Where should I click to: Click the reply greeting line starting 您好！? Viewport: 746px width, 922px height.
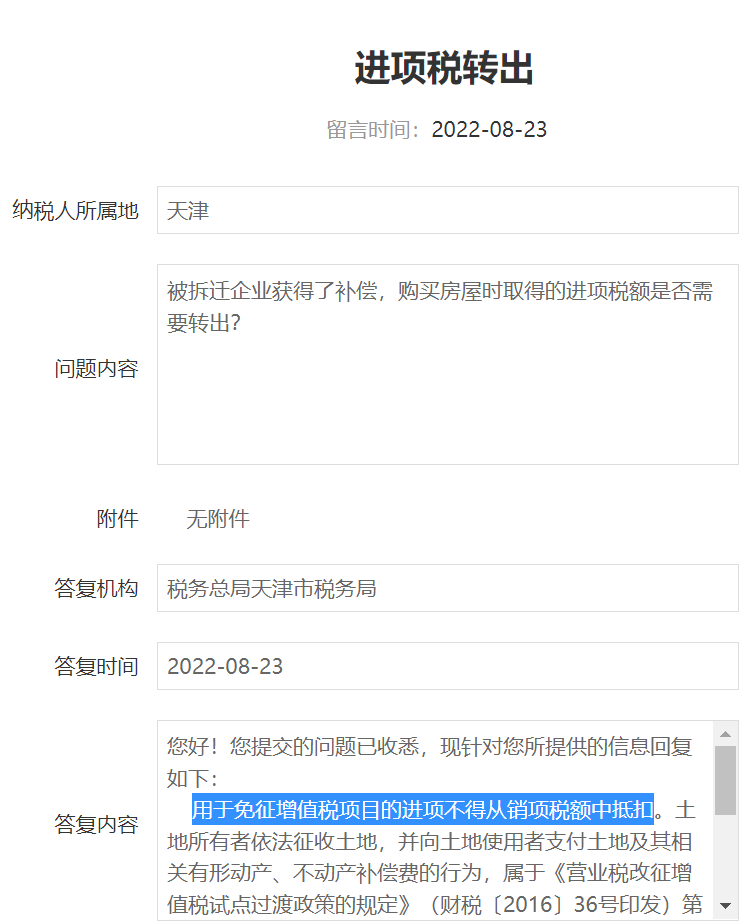coord(430,747)
